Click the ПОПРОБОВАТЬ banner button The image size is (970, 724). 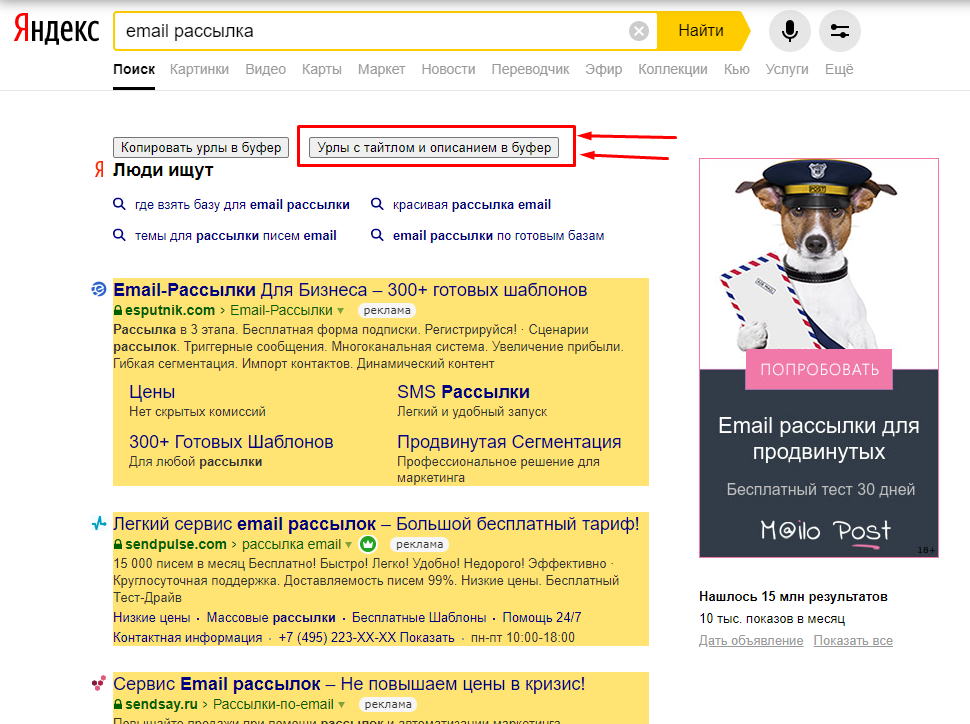pos(819,369)
